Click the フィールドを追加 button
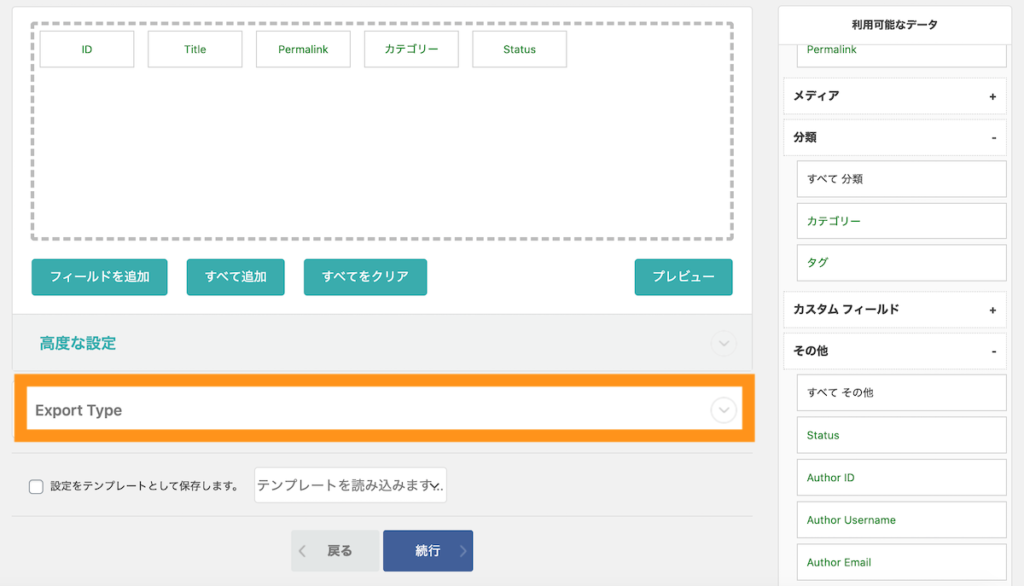This screenshot has height=586, width=1024. [99, 277]
